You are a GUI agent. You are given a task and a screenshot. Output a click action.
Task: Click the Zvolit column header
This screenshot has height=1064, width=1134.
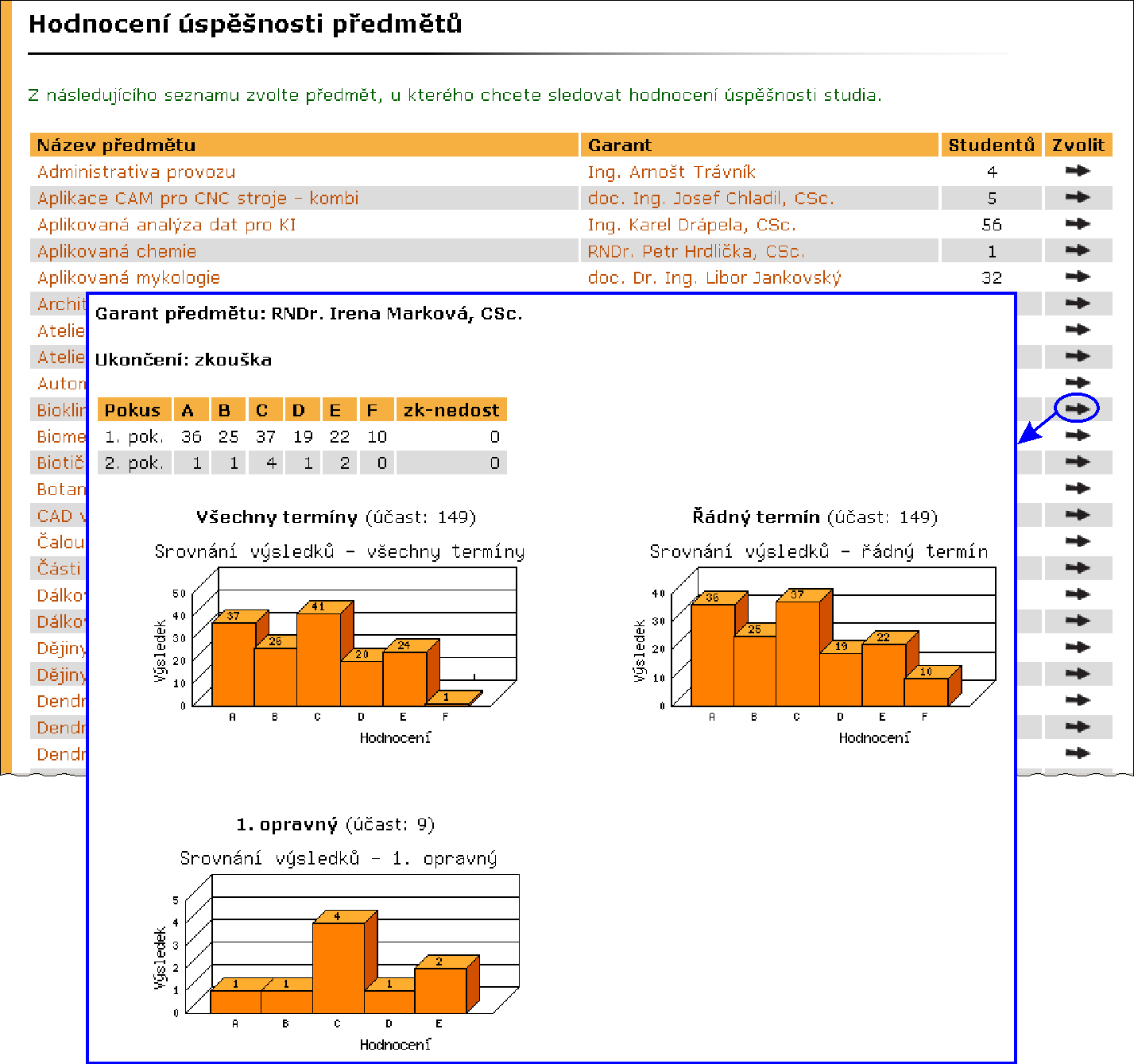point(1078,145)
